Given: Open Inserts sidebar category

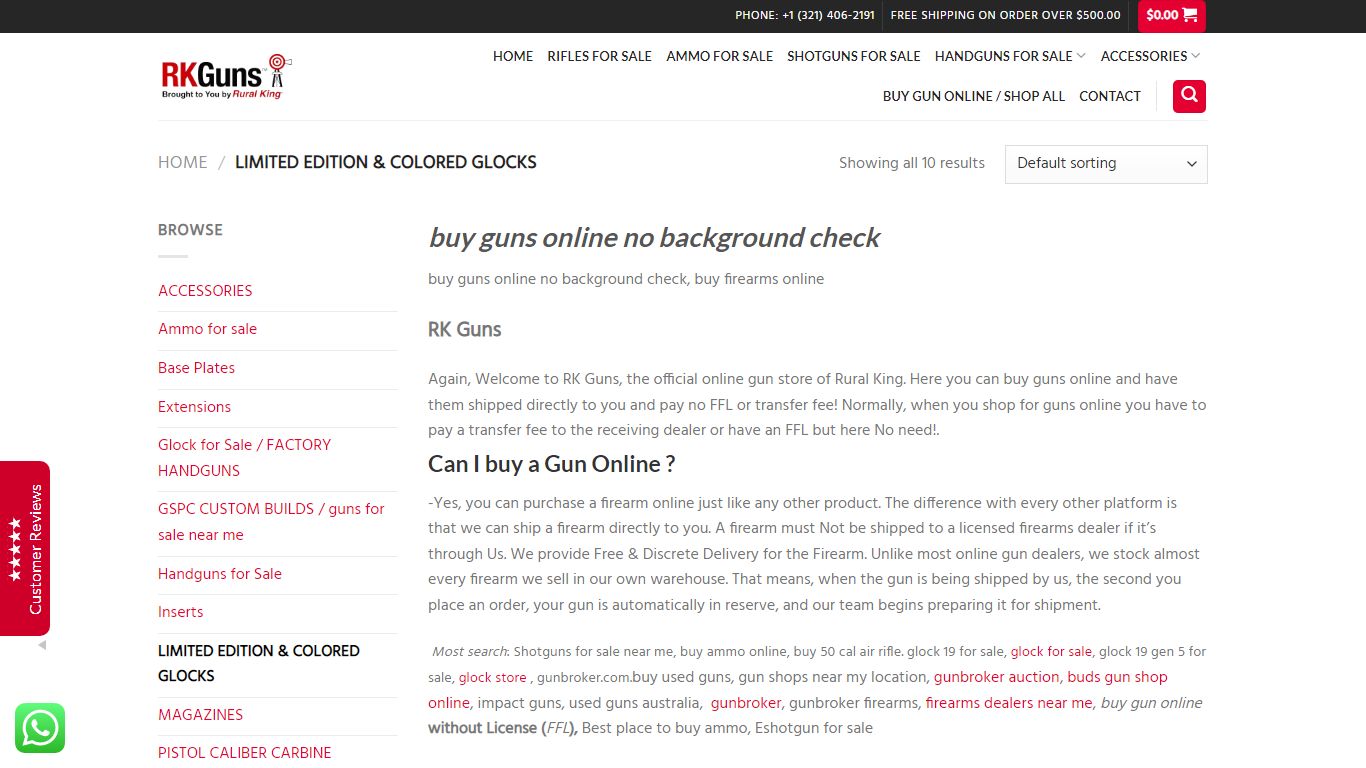Looking at the screenshot, I should pos(180,612).
